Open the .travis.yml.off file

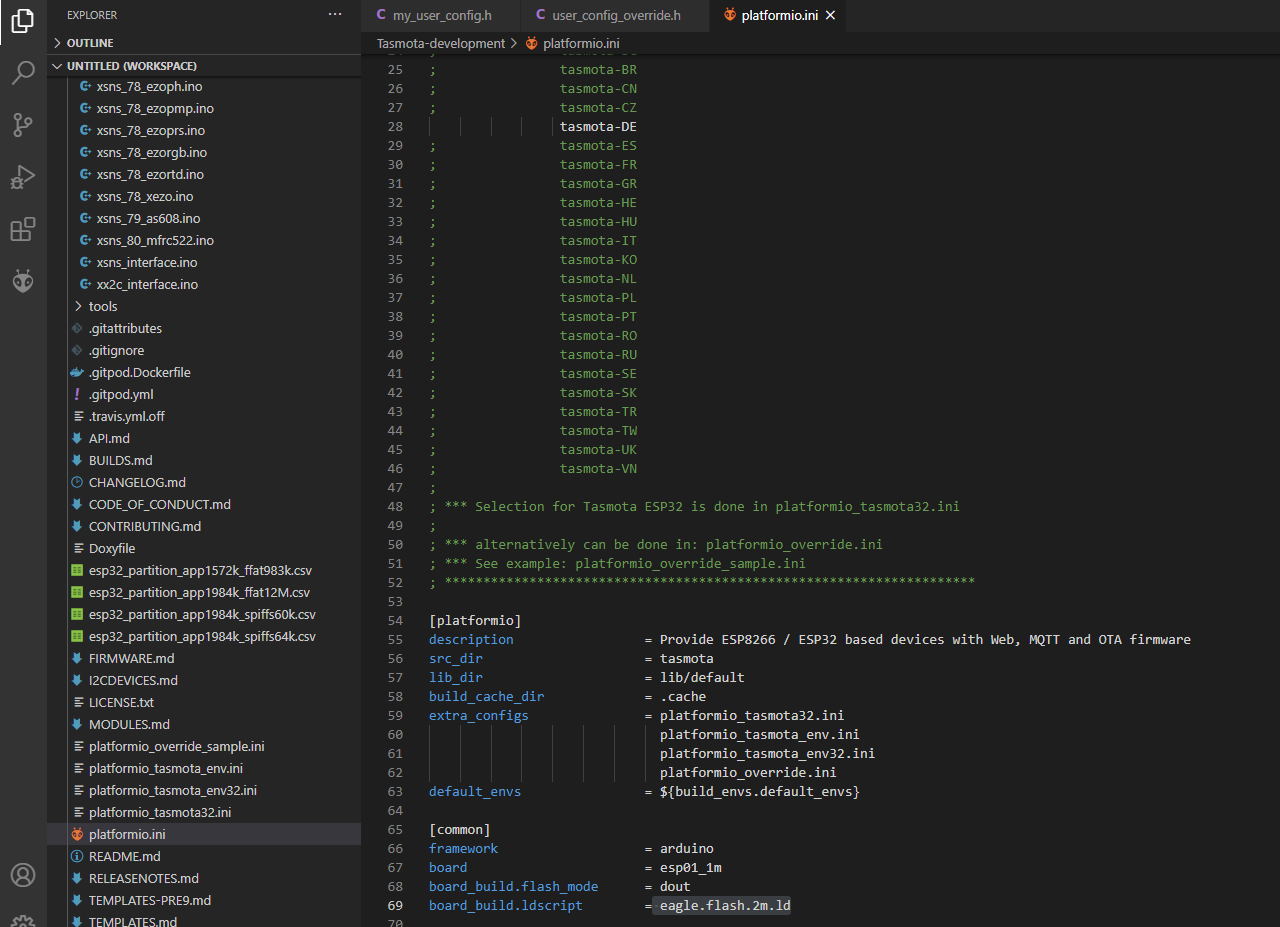coord(127,416)
